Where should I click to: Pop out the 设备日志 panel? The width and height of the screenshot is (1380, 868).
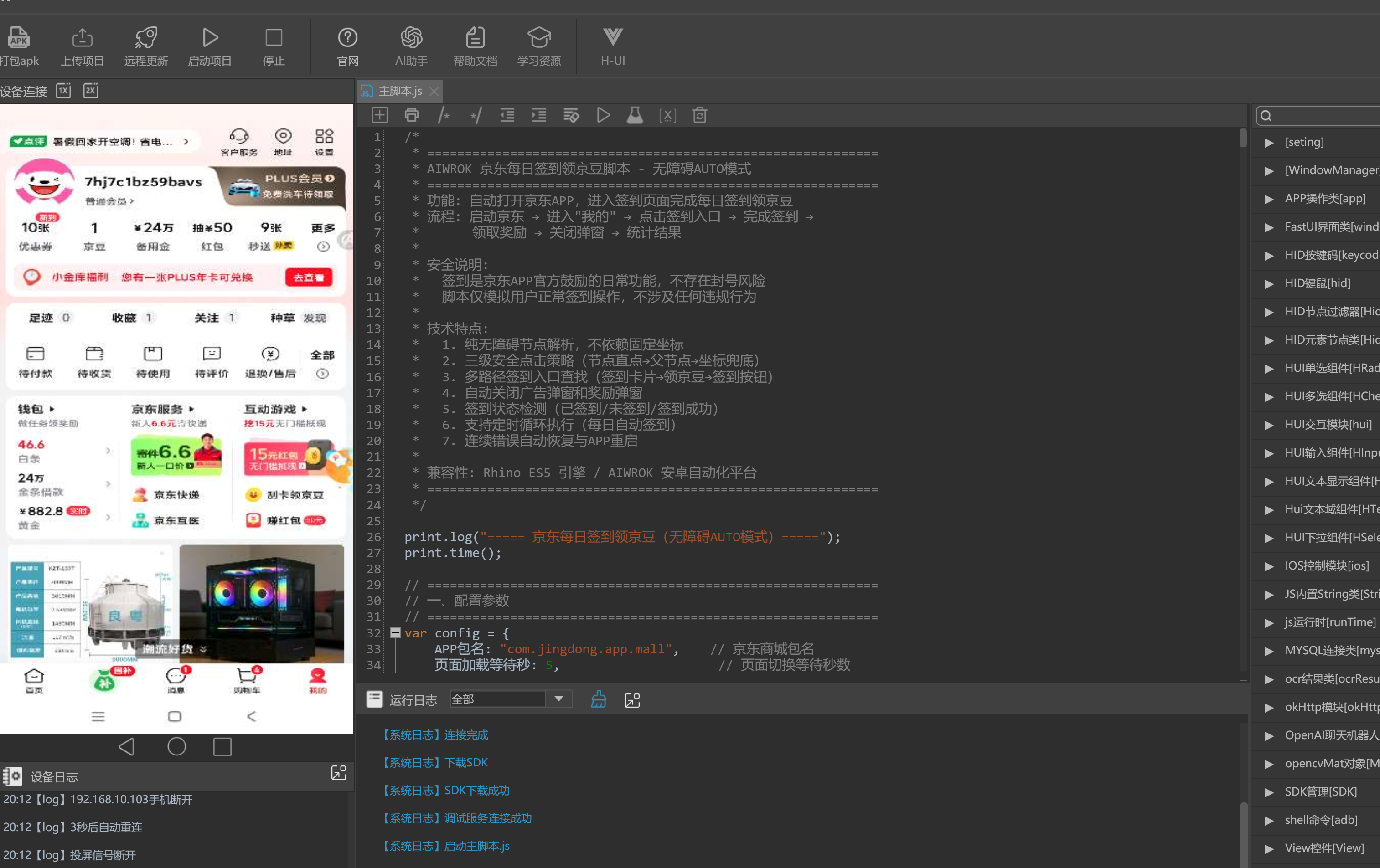click(x=339, y=772)
